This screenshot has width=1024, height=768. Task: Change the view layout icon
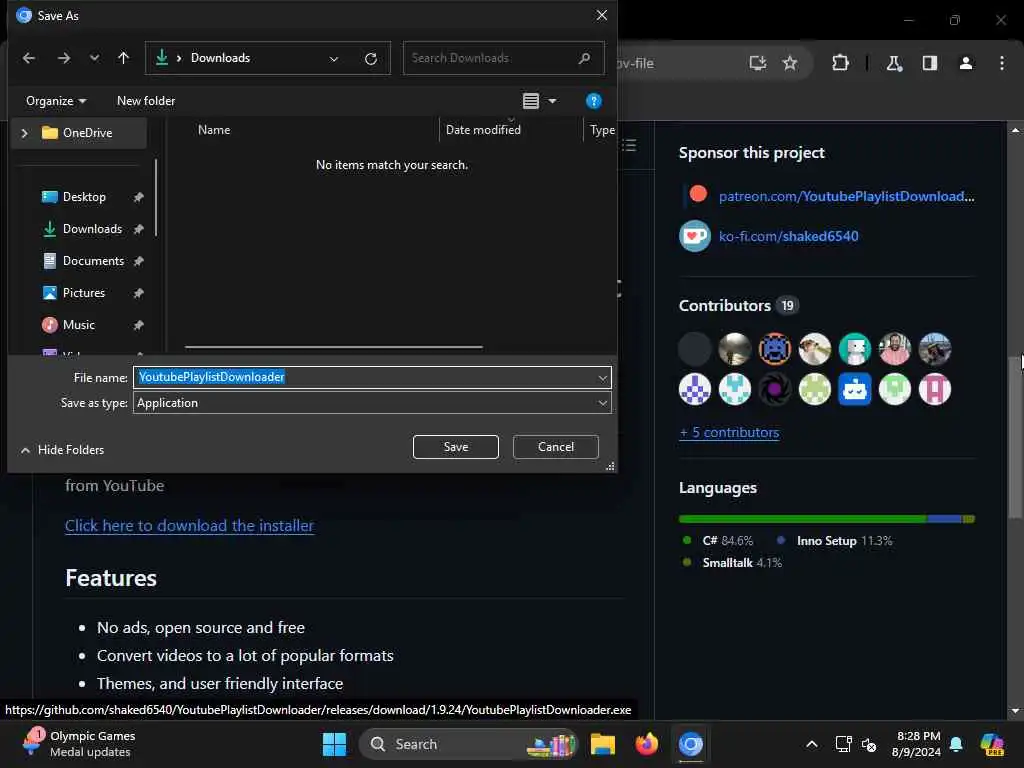point(531,101)
